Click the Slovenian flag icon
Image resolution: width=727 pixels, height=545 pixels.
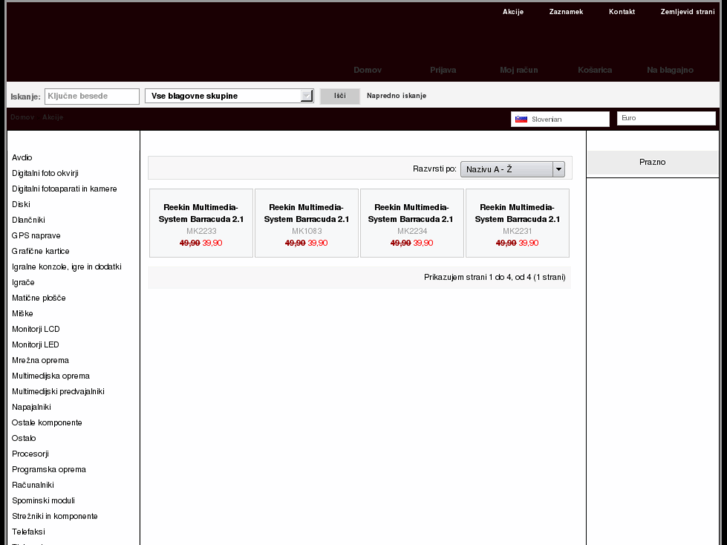tap(521, 119)
